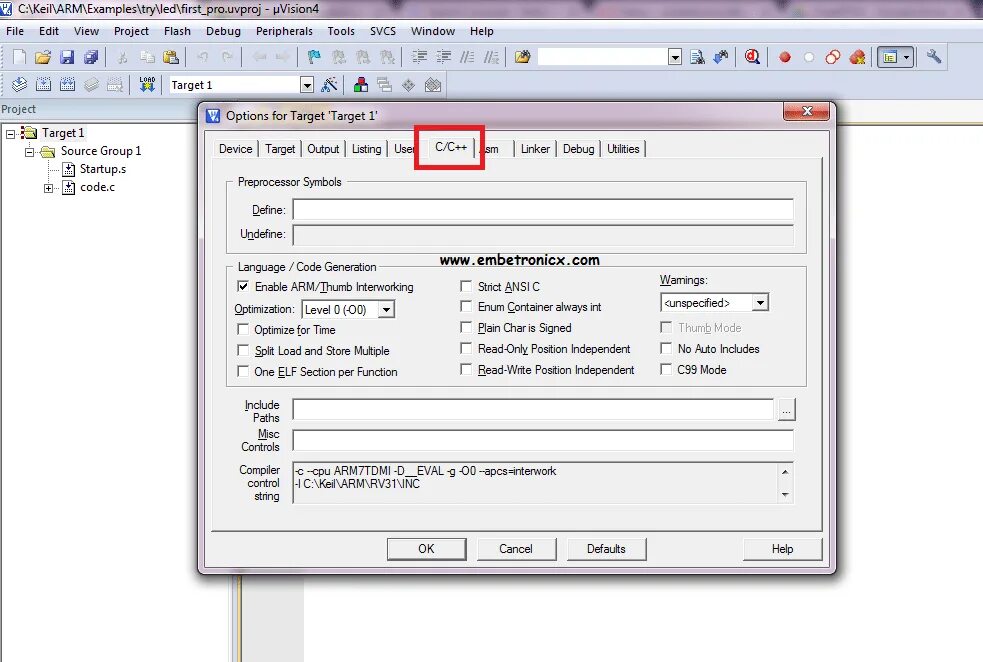Screen dimensions: 983x662
Task: Click the Insert Bookmark flag icon
Action: [314, 57]
